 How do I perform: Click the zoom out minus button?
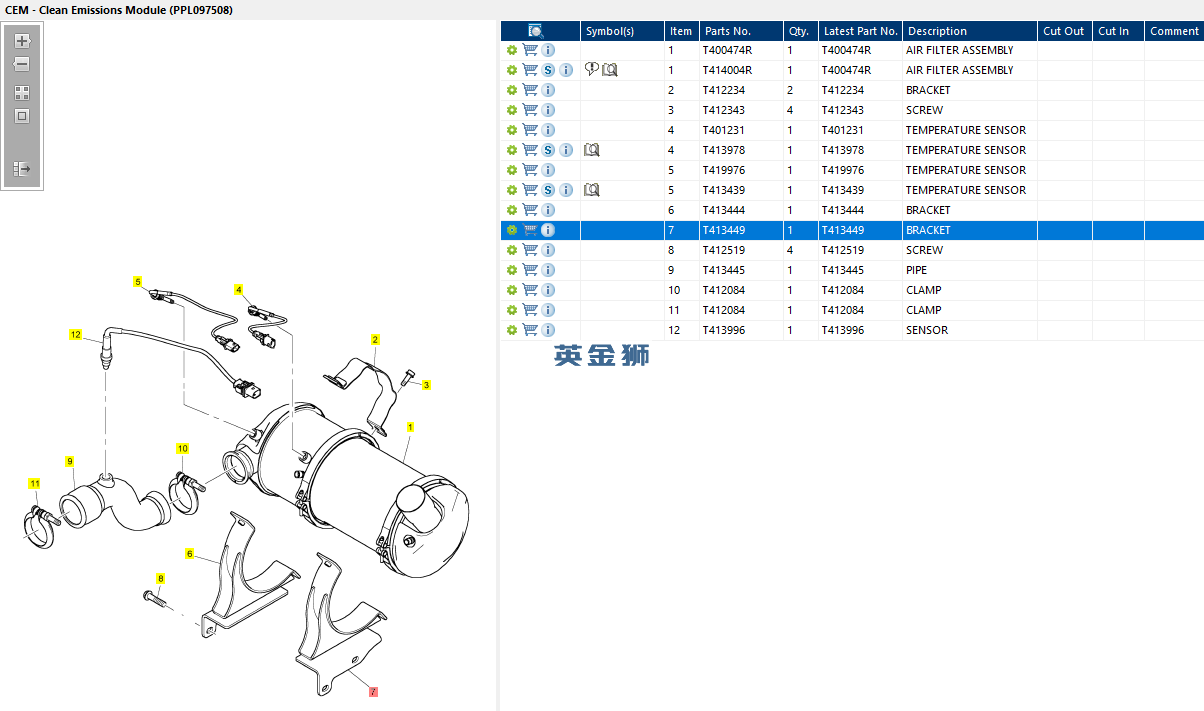tap(22, 64)
